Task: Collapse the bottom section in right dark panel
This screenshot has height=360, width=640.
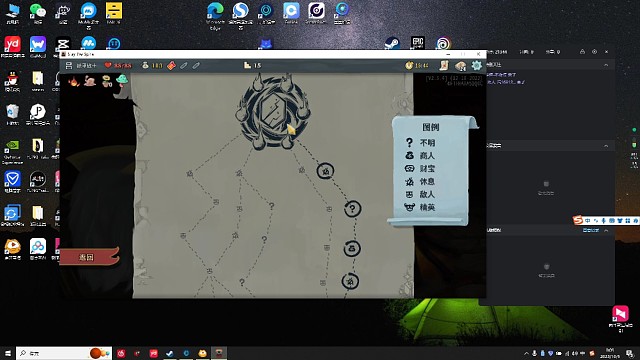Action: tap(606, 230)
